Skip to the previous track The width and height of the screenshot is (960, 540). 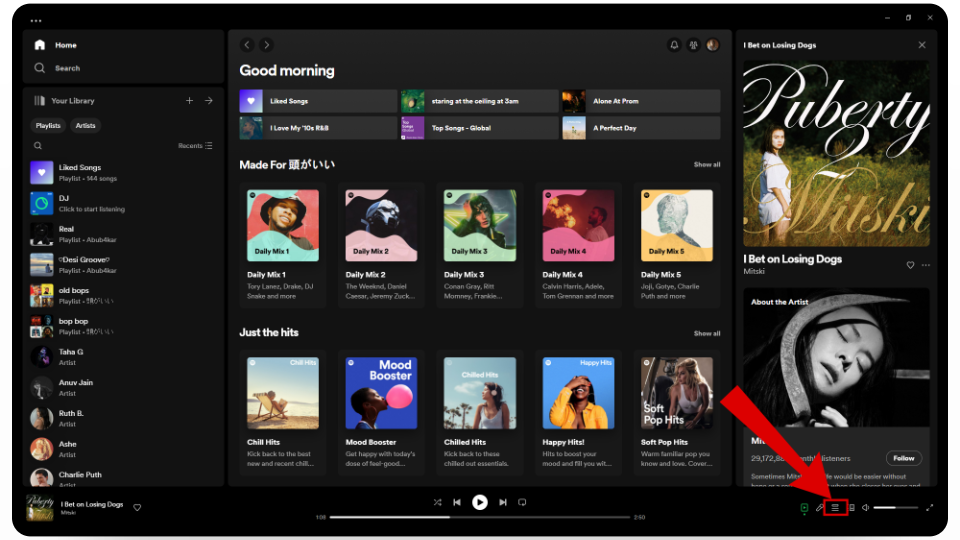457,502
